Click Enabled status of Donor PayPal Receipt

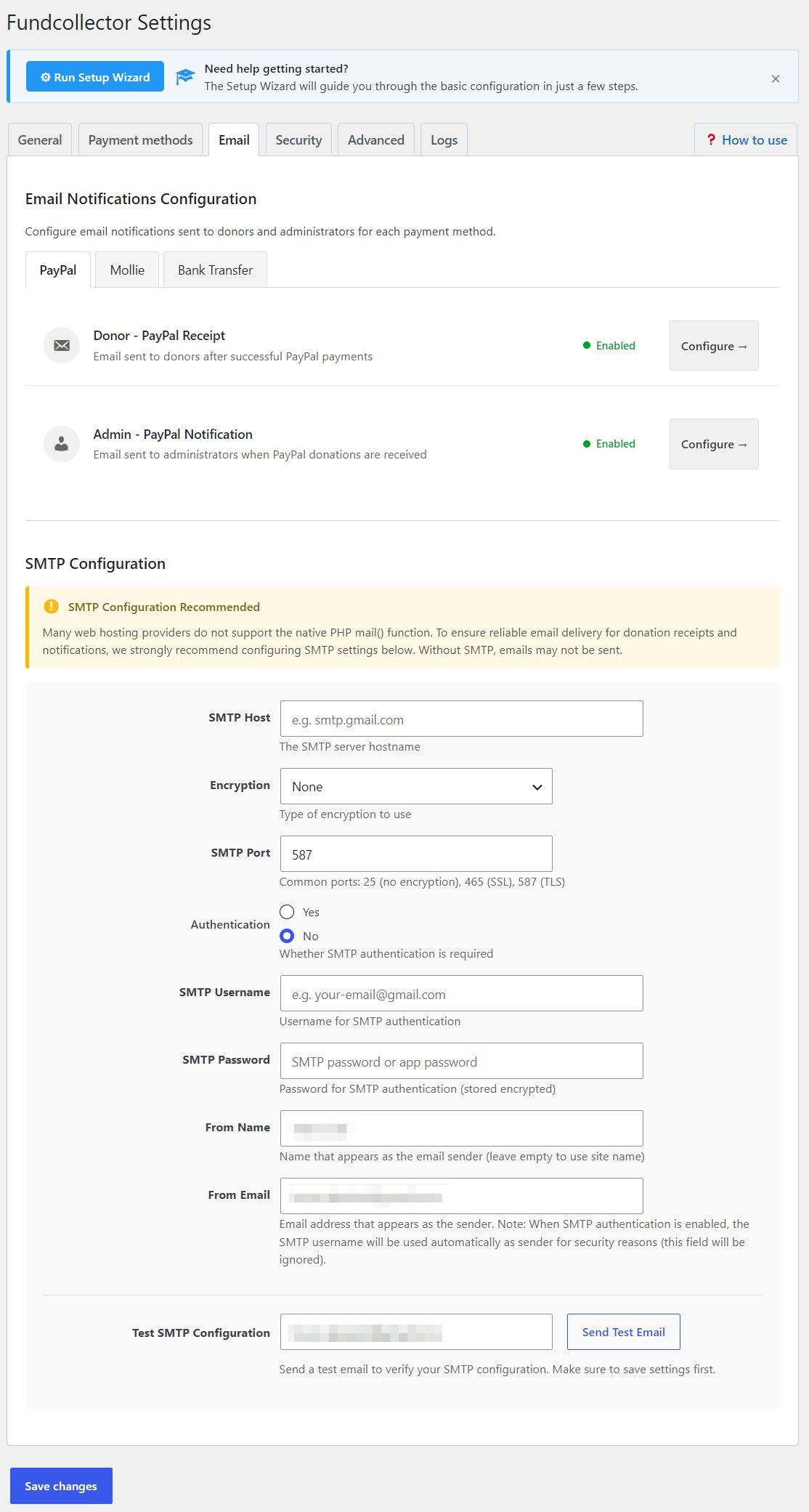coord(609,346)
